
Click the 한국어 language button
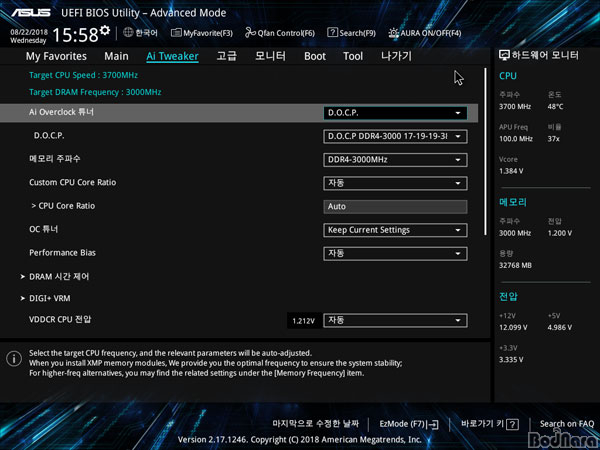coord(147,33)
